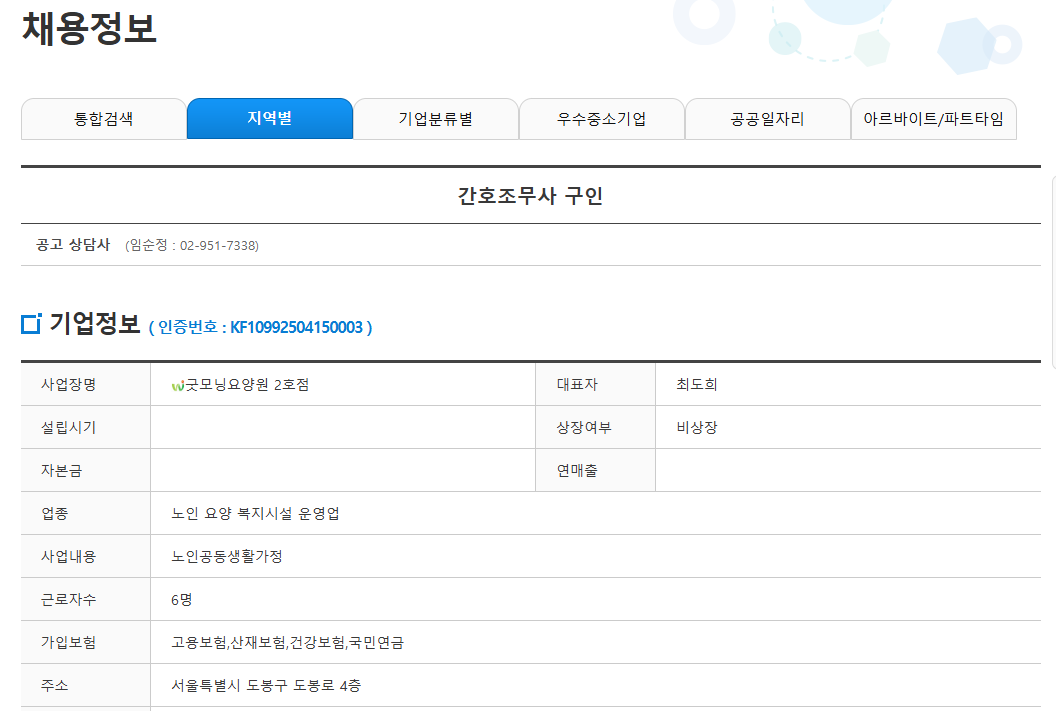
Task: Select the 공공일자리 tab
Action: 767,118
